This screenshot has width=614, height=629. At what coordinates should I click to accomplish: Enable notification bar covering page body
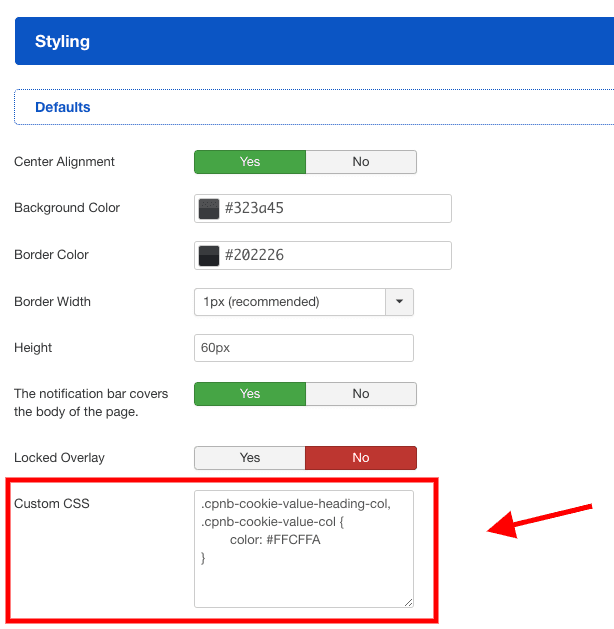250,394
